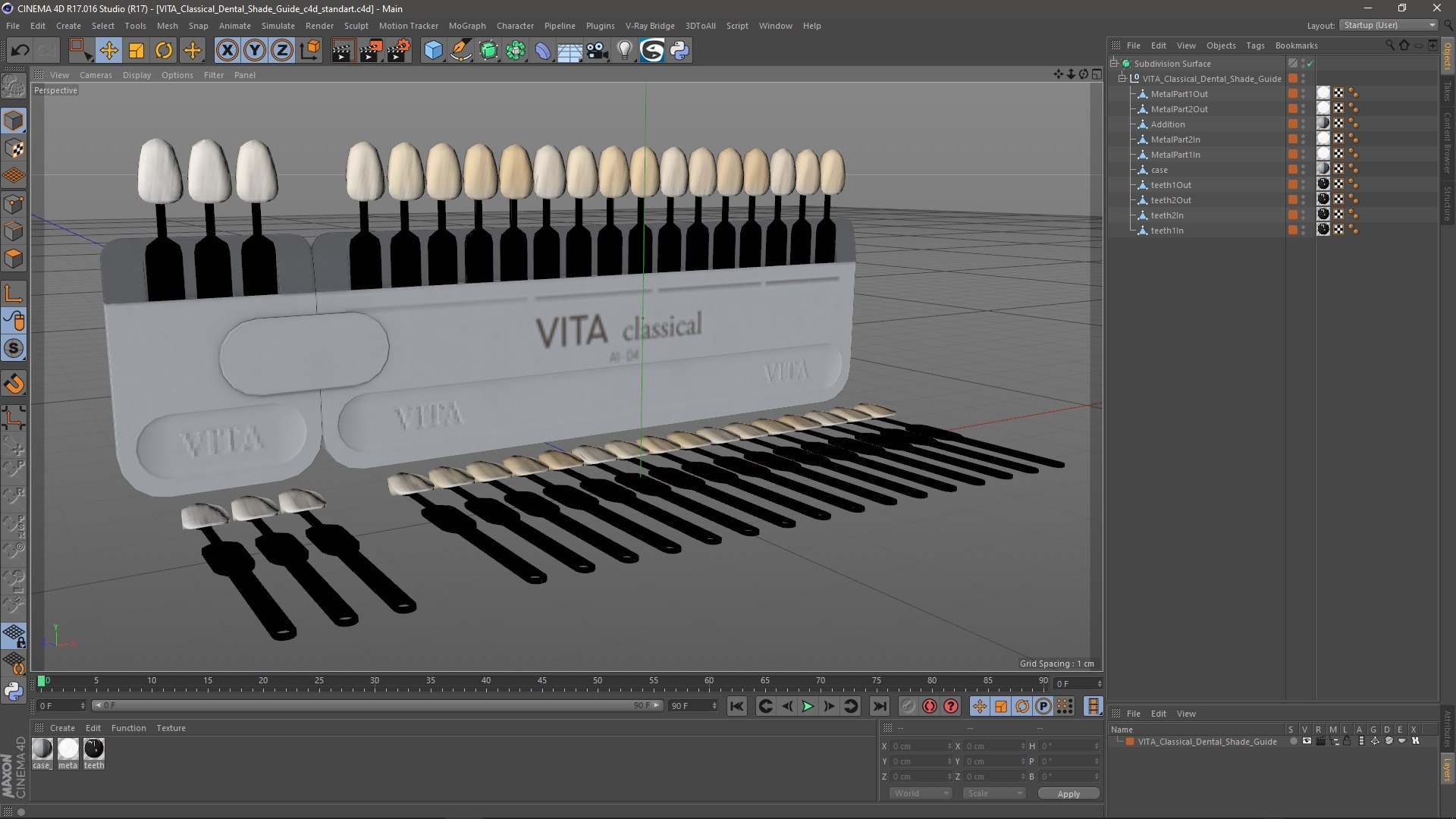
Task: Toggle the Snap S icon
Action: point(14,349)
